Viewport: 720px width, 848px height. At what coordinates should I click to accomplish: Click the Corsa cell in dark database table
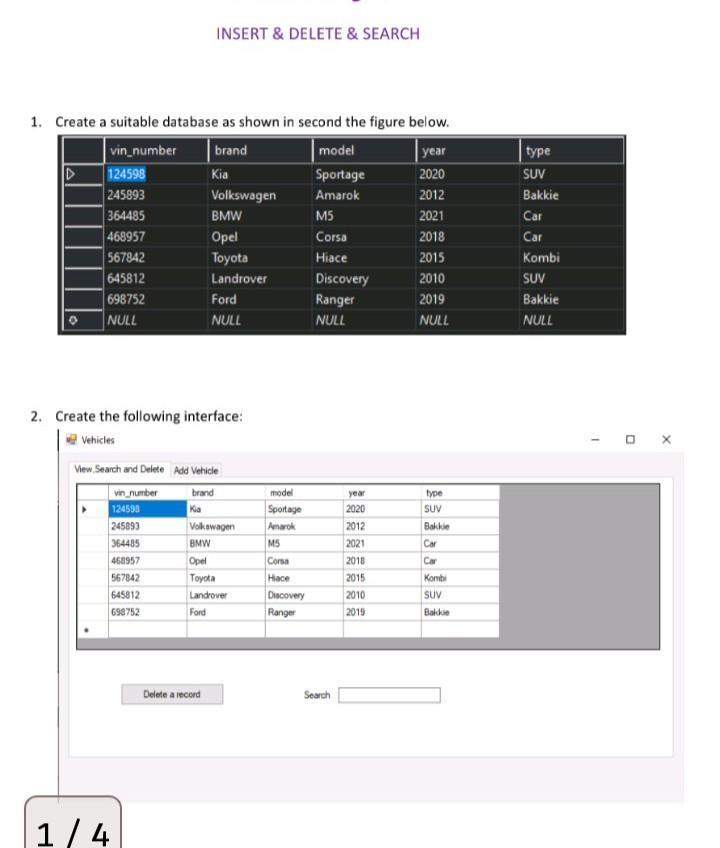pos(364,237)
